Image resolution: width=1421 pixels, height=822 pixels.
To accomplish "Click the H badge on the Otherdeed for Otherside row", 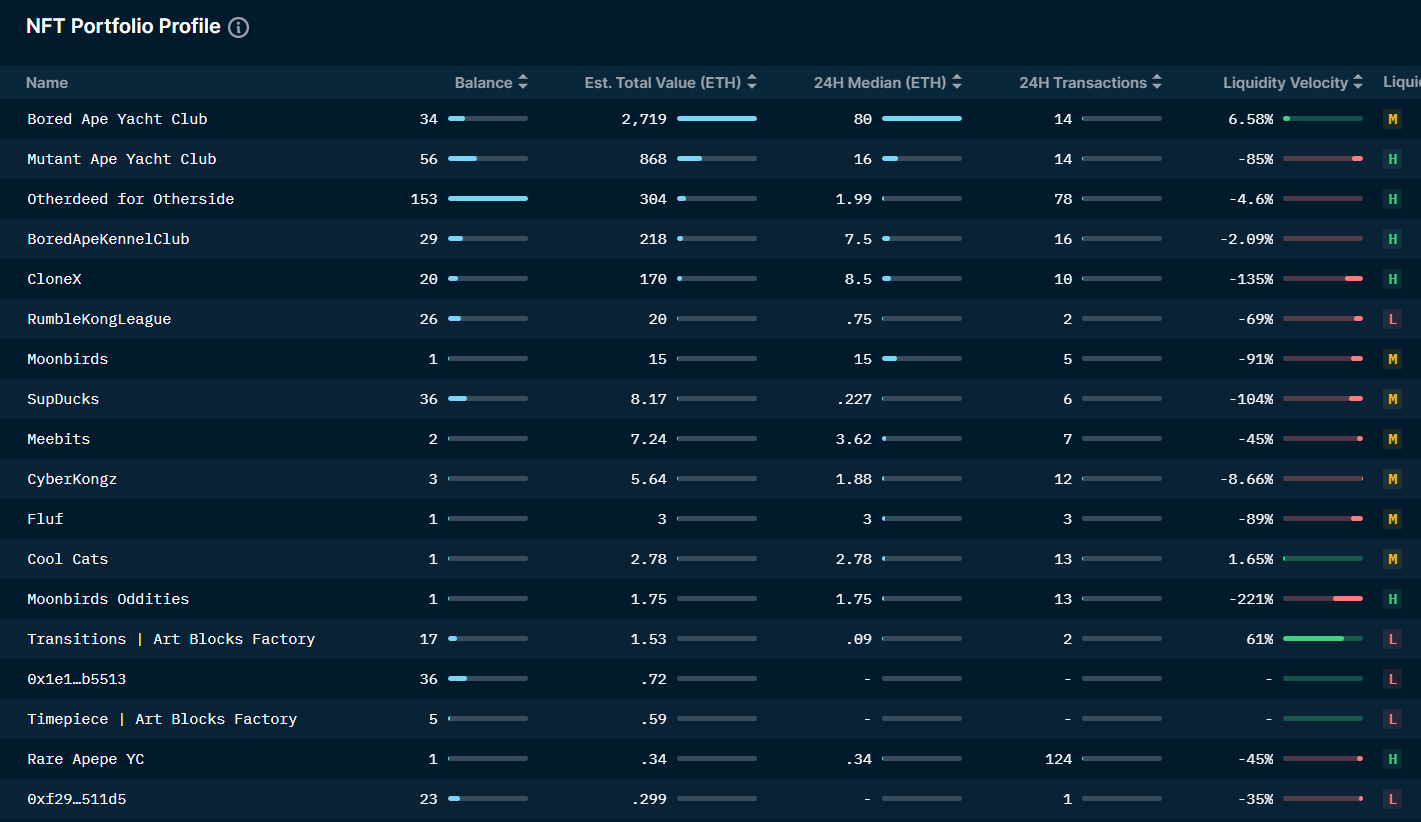I will coord(1392,199).
